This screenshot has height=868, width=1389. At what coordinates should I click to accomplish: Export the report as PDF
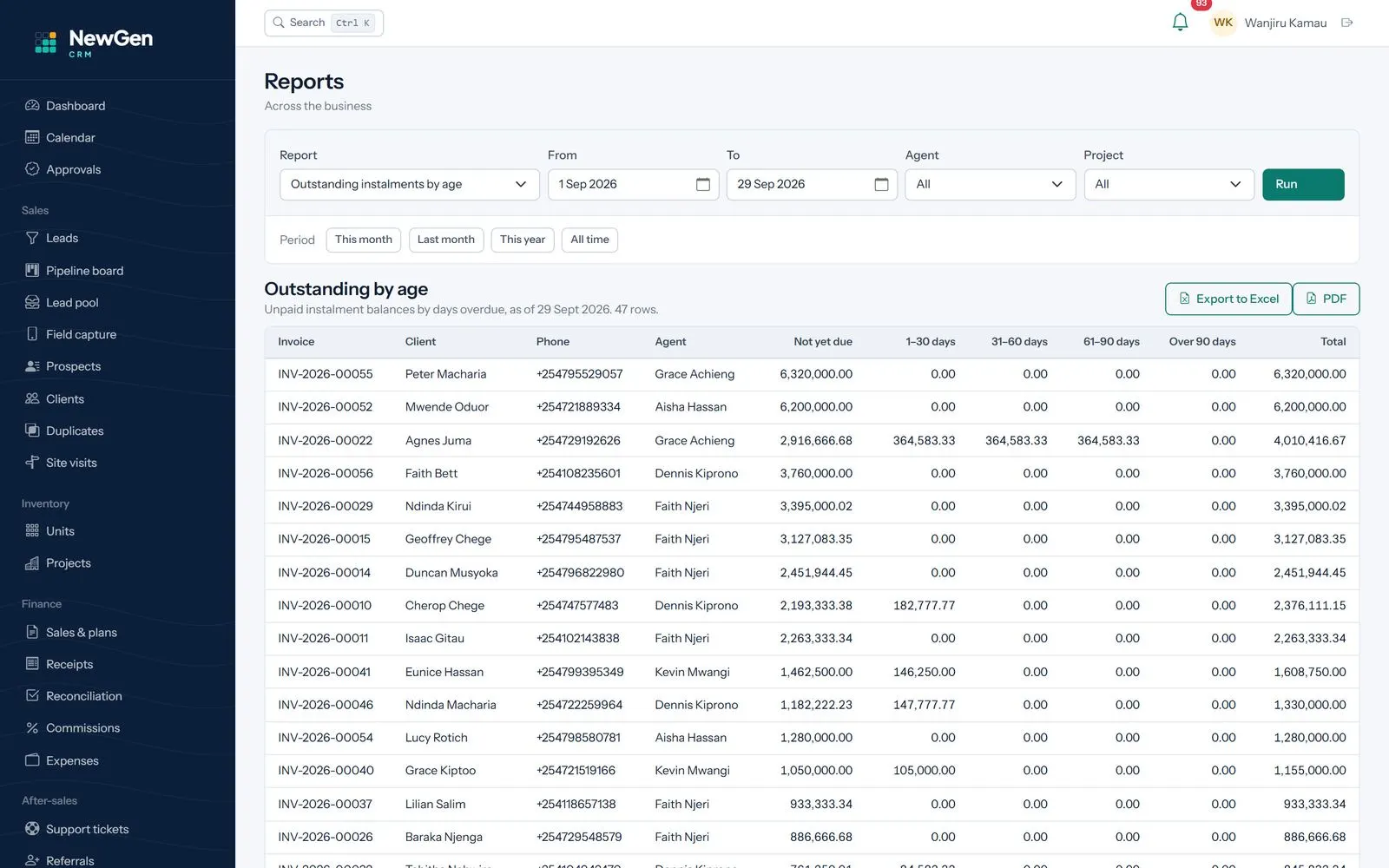[x=1326, y=299]
